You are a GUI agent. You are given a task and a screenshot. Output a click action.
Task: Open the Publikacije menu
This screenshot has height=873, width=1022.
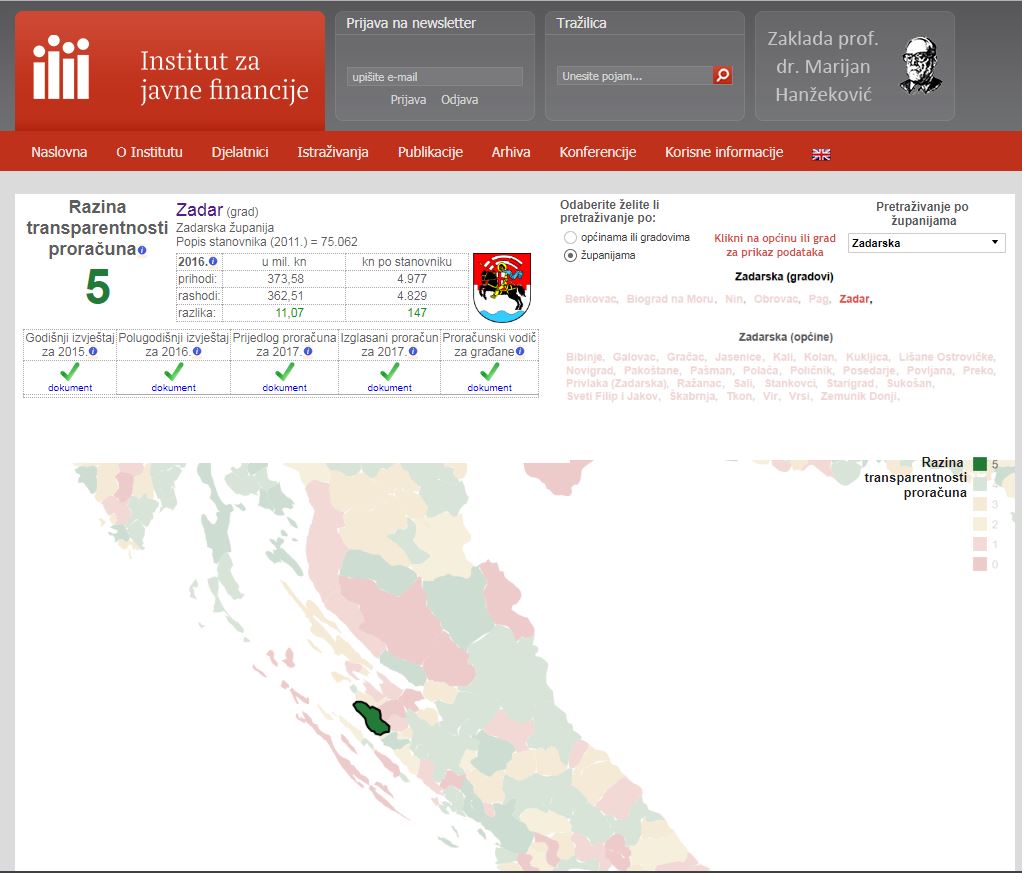pyautogui.click(x=430, y=153)
